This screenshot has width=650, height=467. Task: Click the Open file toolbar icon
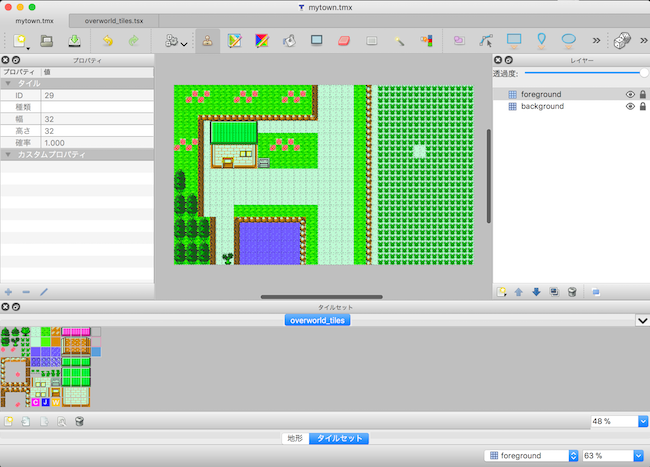[46, 41]
